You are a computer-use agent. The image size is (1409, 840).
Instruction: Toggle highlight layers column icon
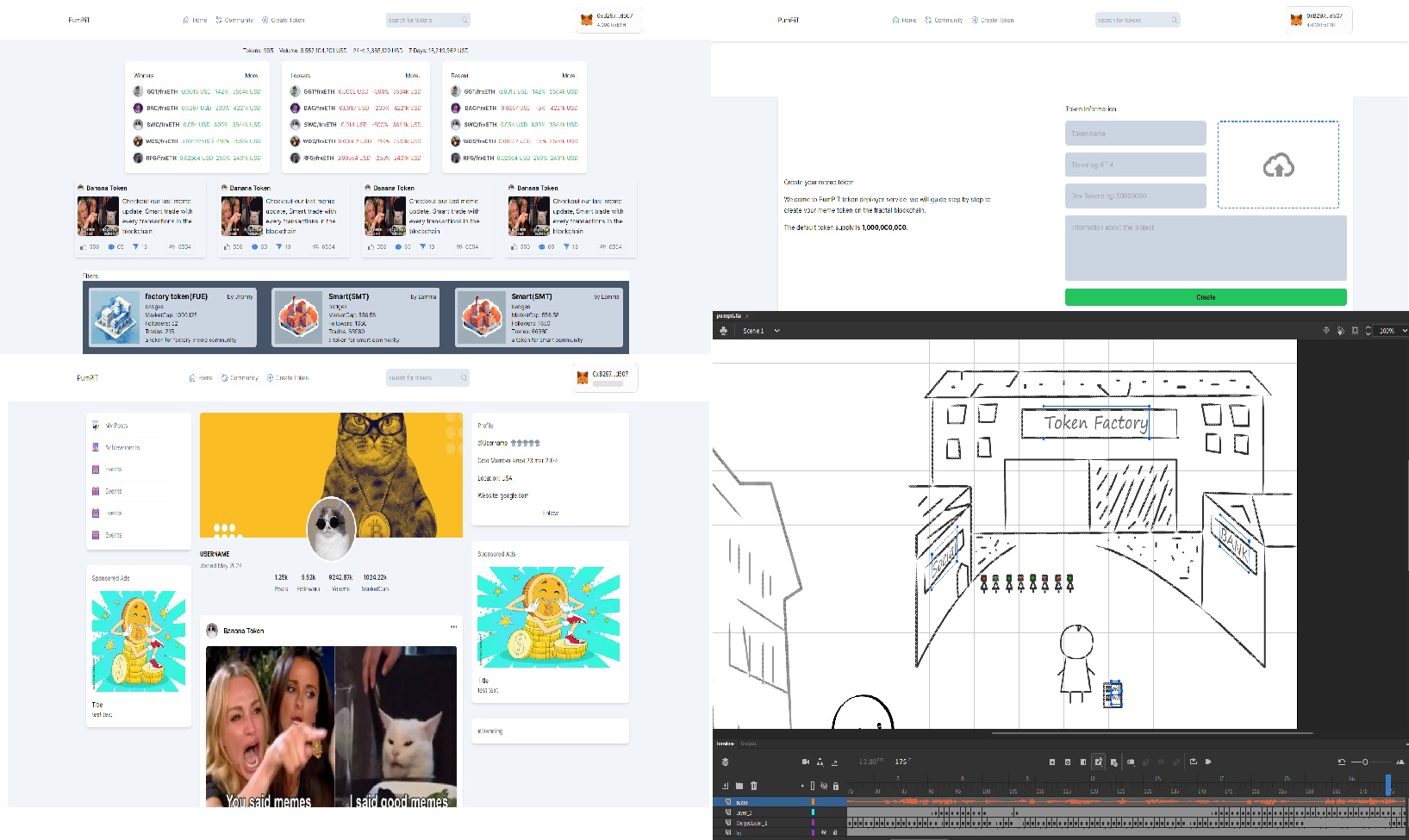(813, 786)
